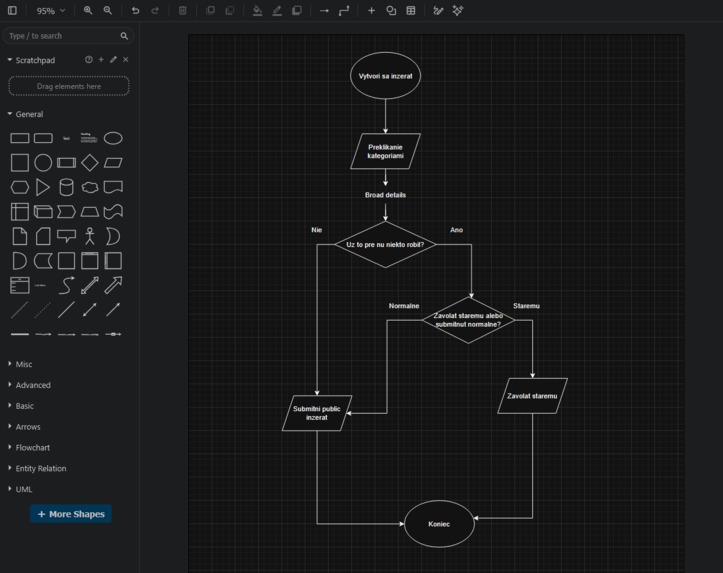
Task: Open the waypoints connector style tool
Action: [x=344, y=10]
